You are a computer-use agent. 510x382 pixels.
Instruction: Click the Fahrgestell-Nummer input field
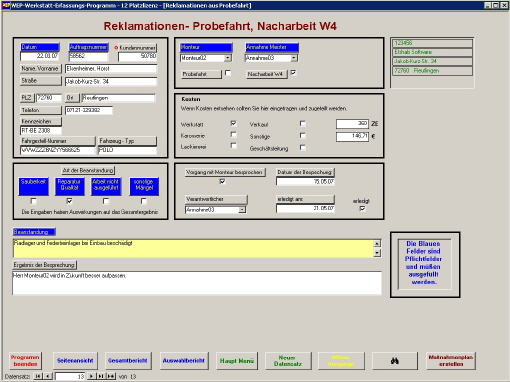pos(58,150)
